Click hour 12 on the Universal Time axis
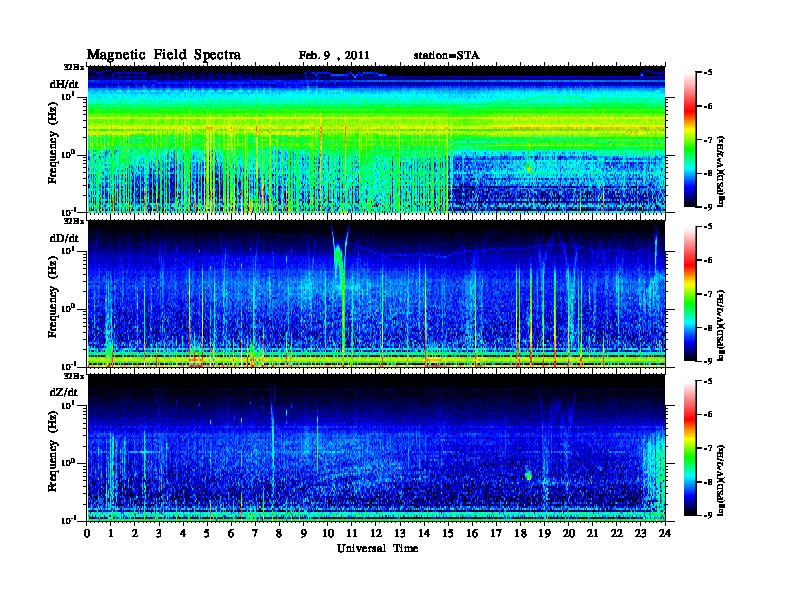792x612 pixels. click(376, 534)
